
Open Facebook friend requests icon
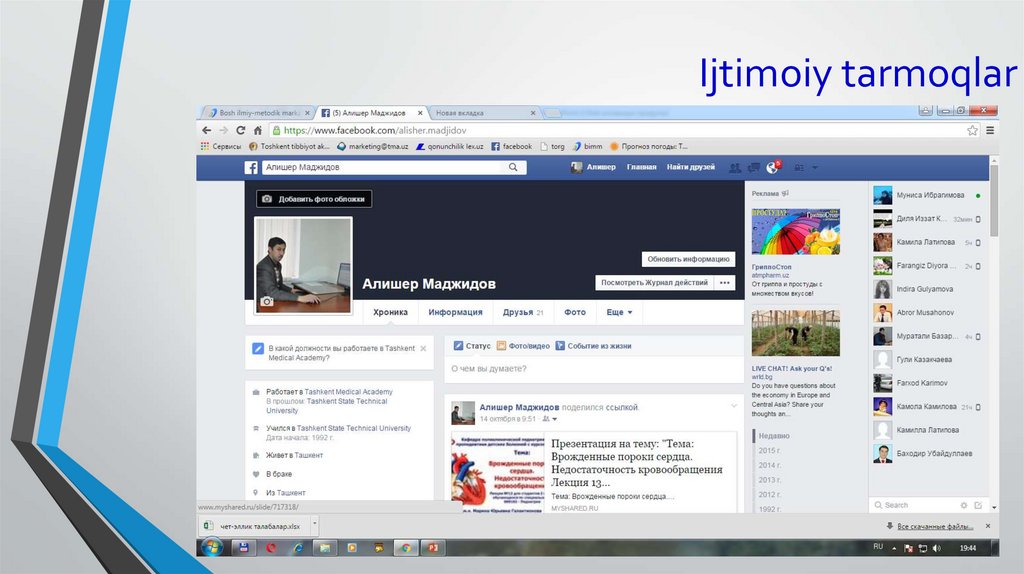point(735,168)
